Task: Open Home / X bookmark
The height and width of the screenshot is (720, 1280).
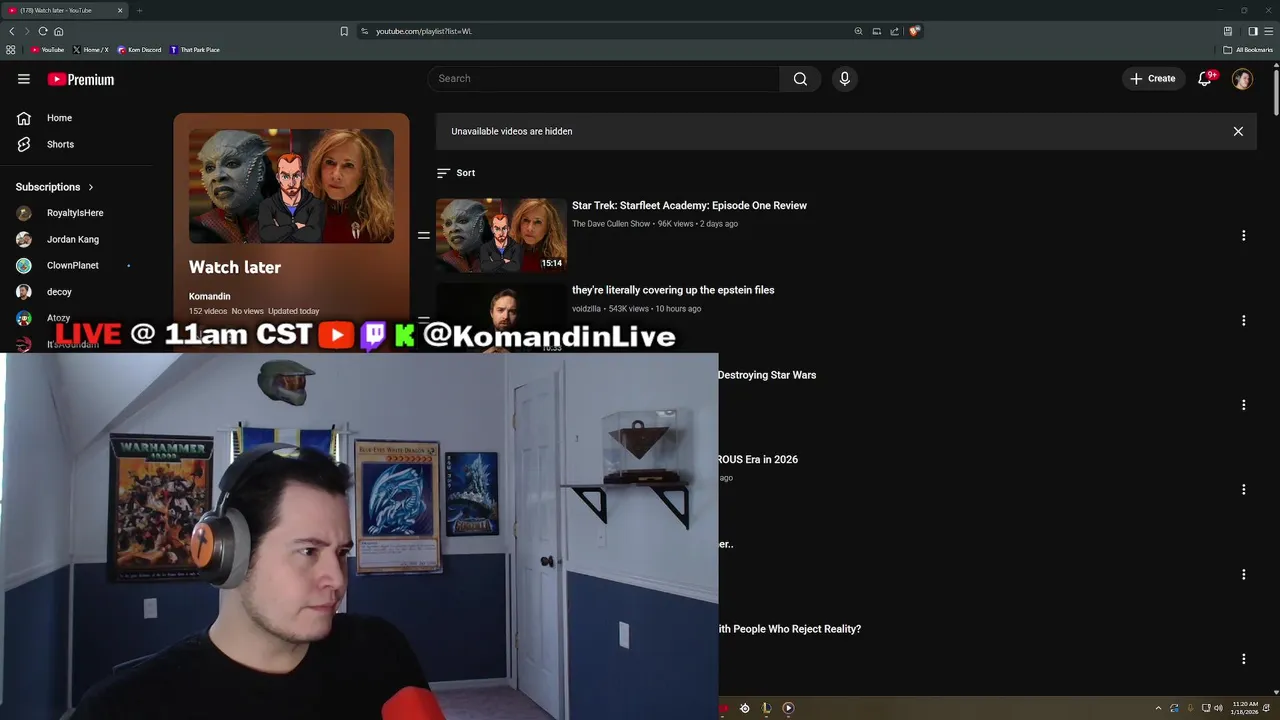Action: (x=90, y=50)
